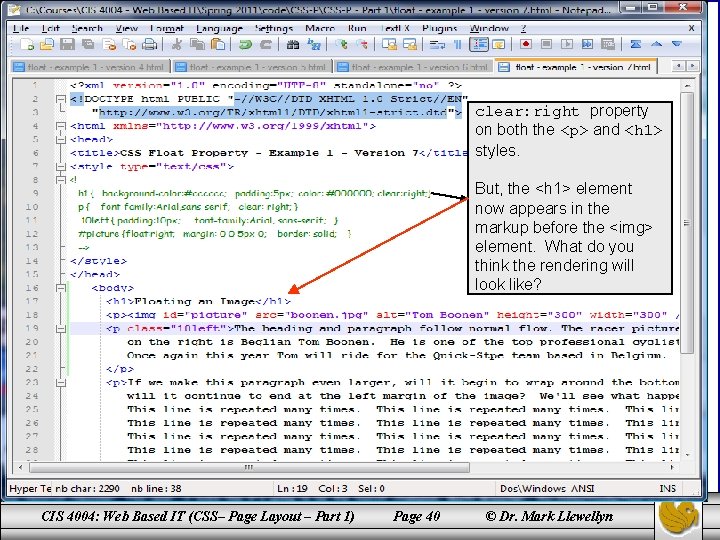Open the TextFX menu
Screen dimensions: 720x540
(394, 28)
